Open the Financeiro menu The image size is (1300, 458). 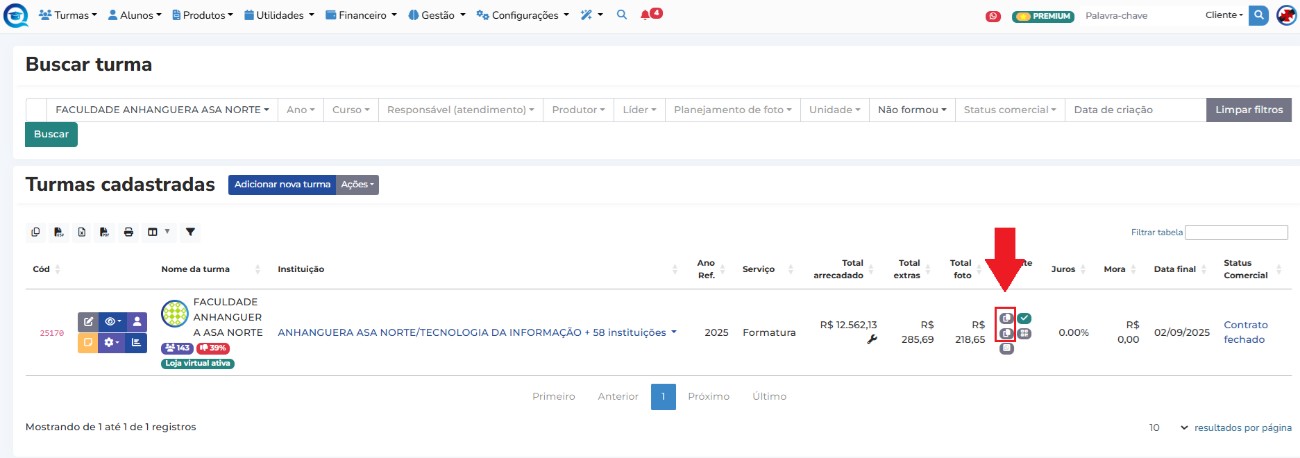(367, 15)
